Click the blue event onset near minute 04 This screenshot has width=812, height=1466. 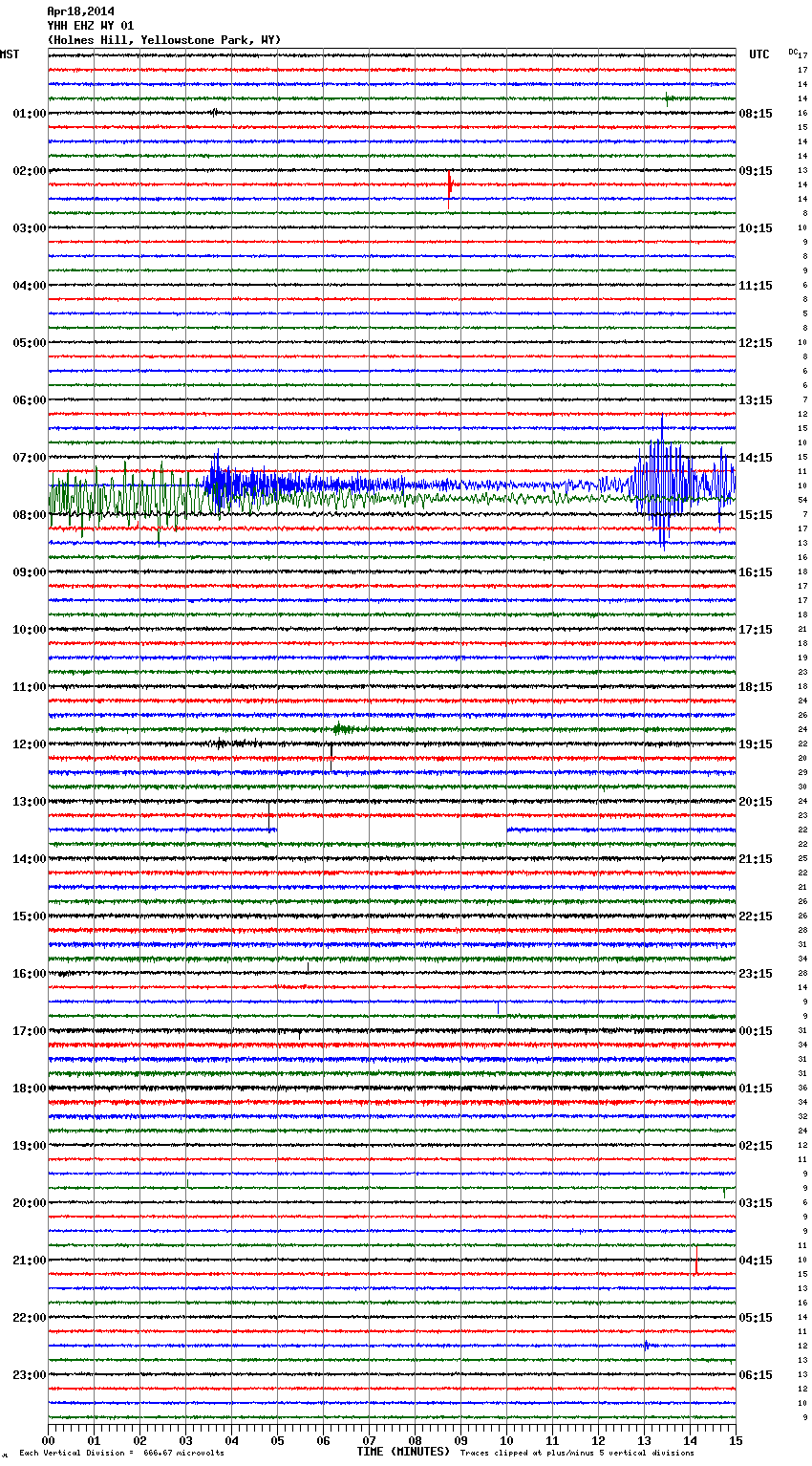pos(218,483)
